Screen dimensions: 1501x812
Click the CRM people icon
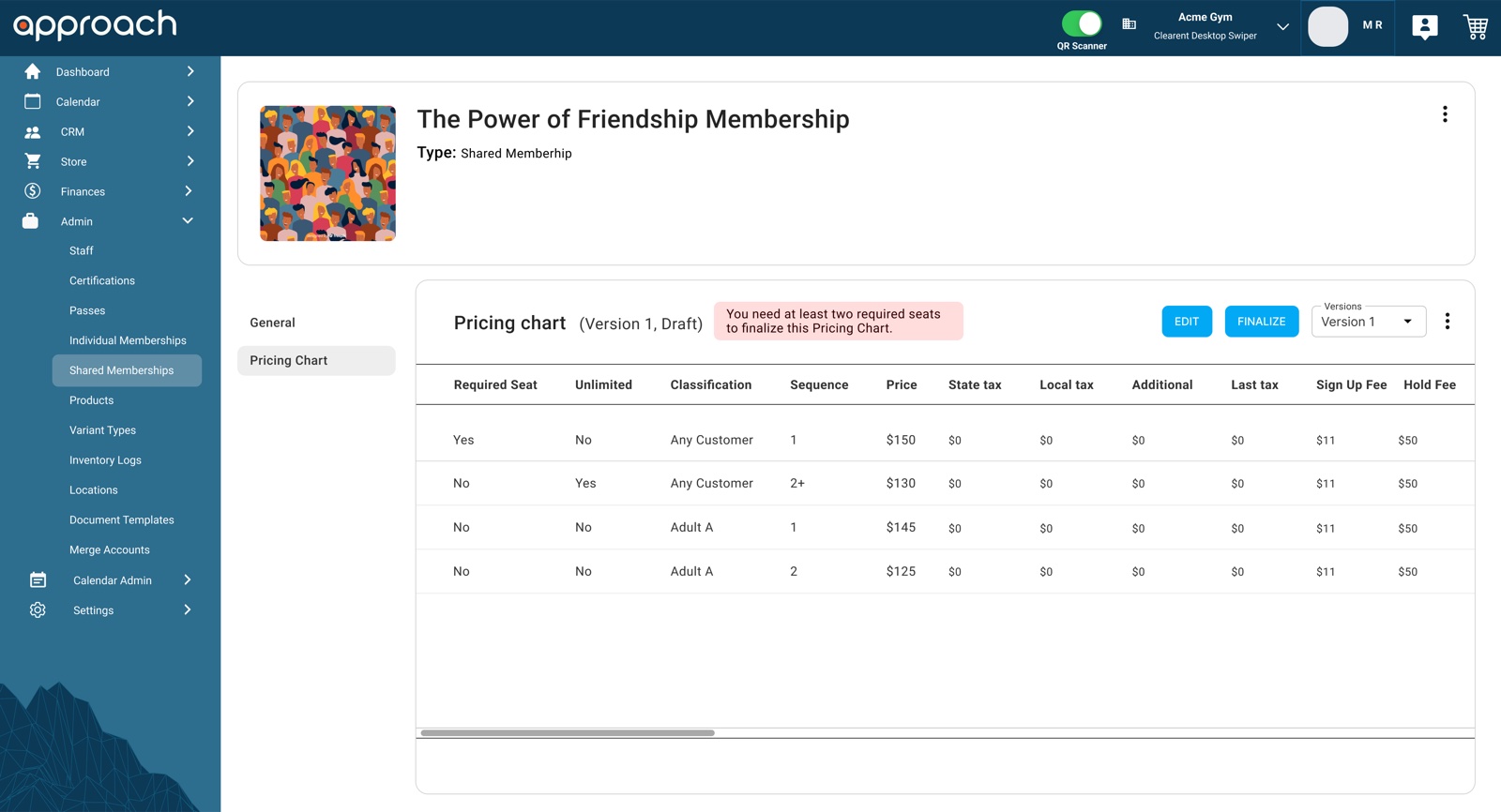(x=33, y=132)
